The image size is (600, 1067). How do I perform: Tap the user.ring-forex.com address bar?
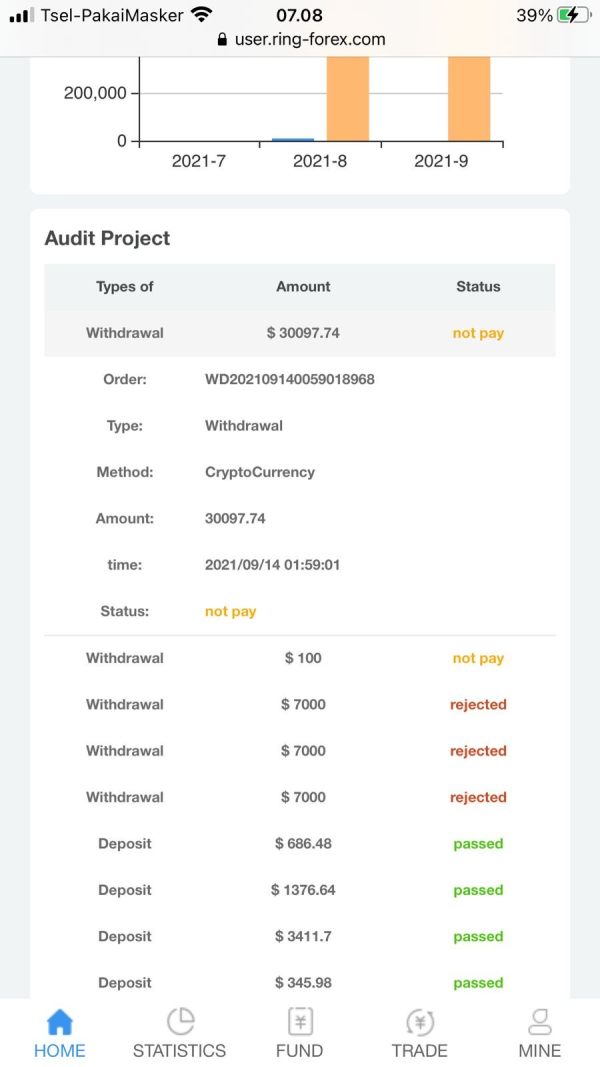point(300,39)
